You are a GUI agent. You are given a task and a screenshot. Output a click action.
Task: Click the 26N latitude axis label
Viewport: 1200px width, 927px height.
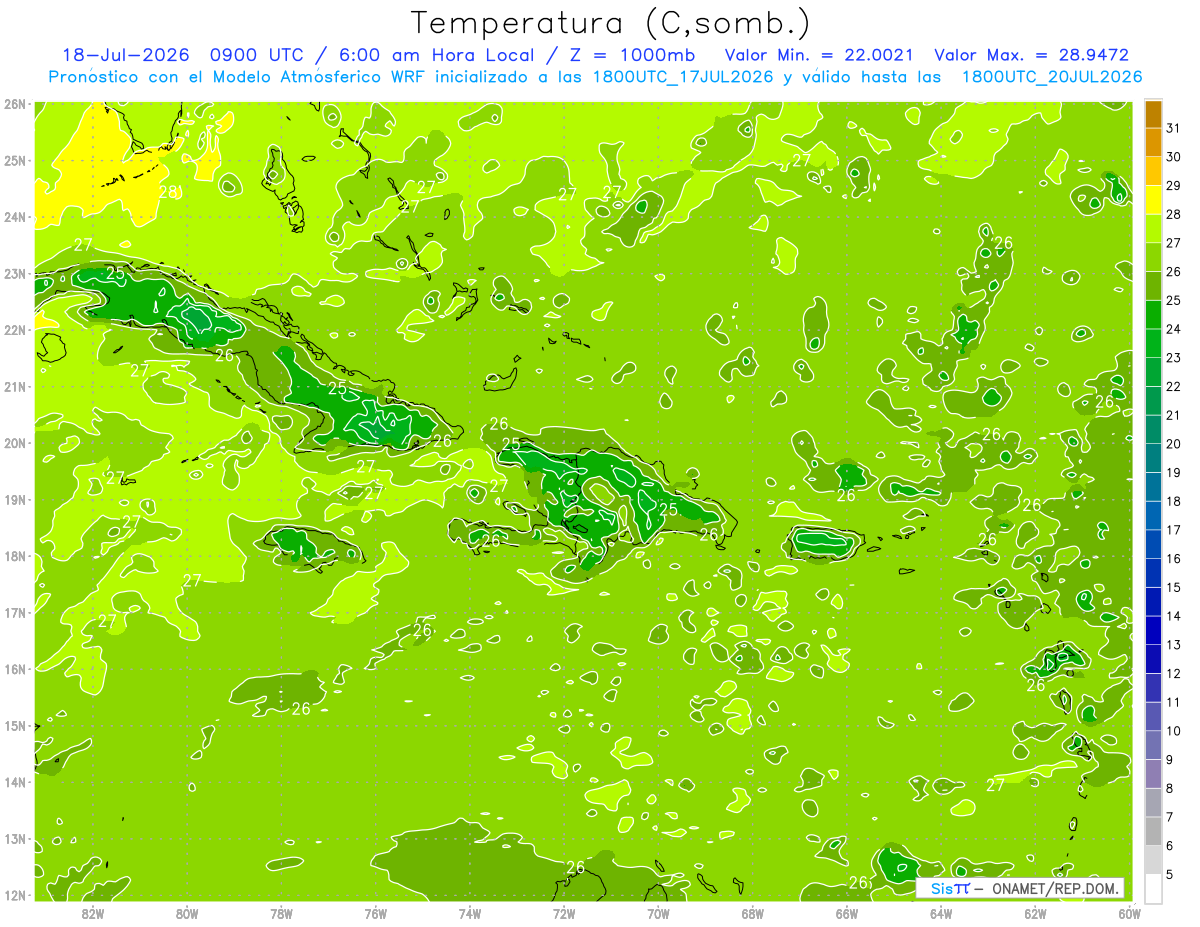15,104
